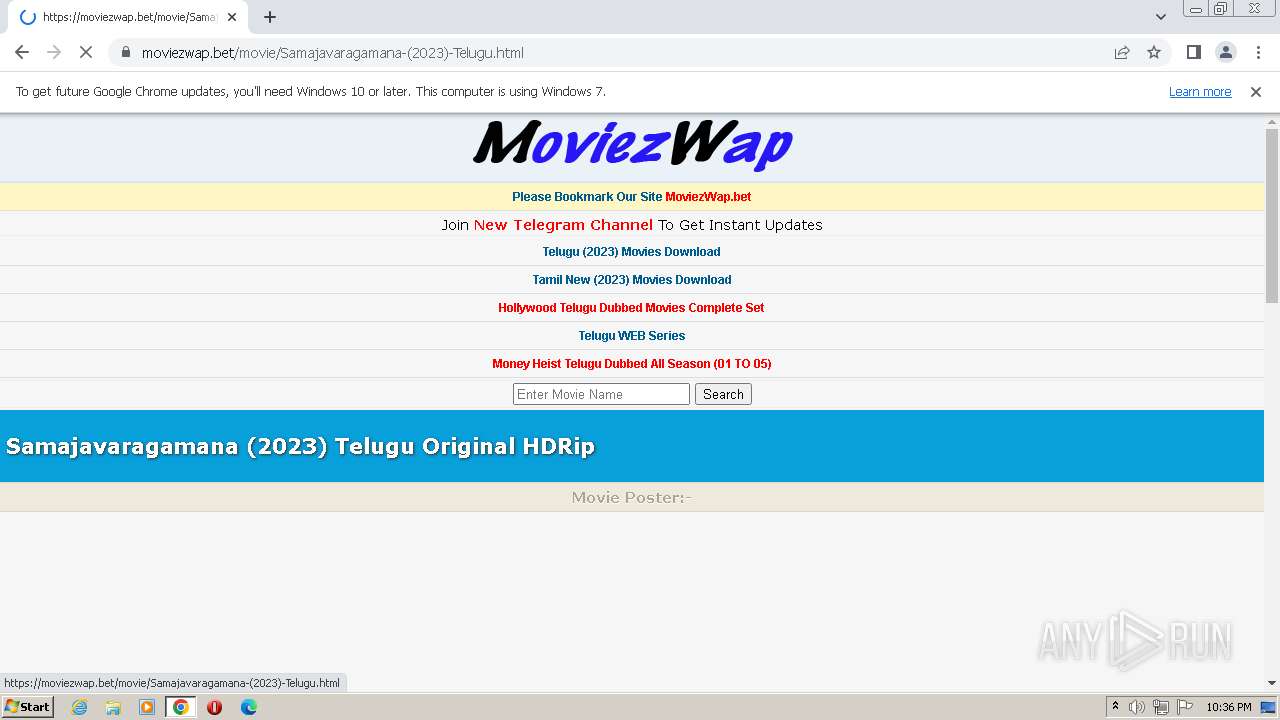
Task: Expand the tab search dropdown
Action: coord(1160,17)
